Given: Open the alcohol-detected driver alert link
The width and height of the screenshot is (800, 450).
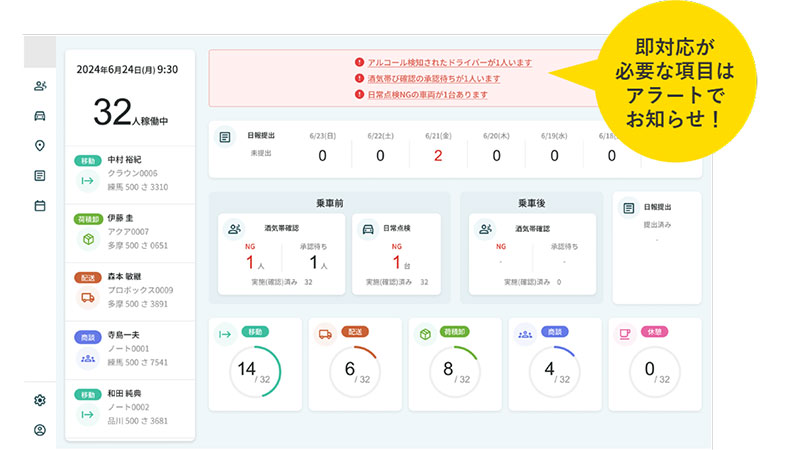Looking at the screenshot, I should point(449,63).
